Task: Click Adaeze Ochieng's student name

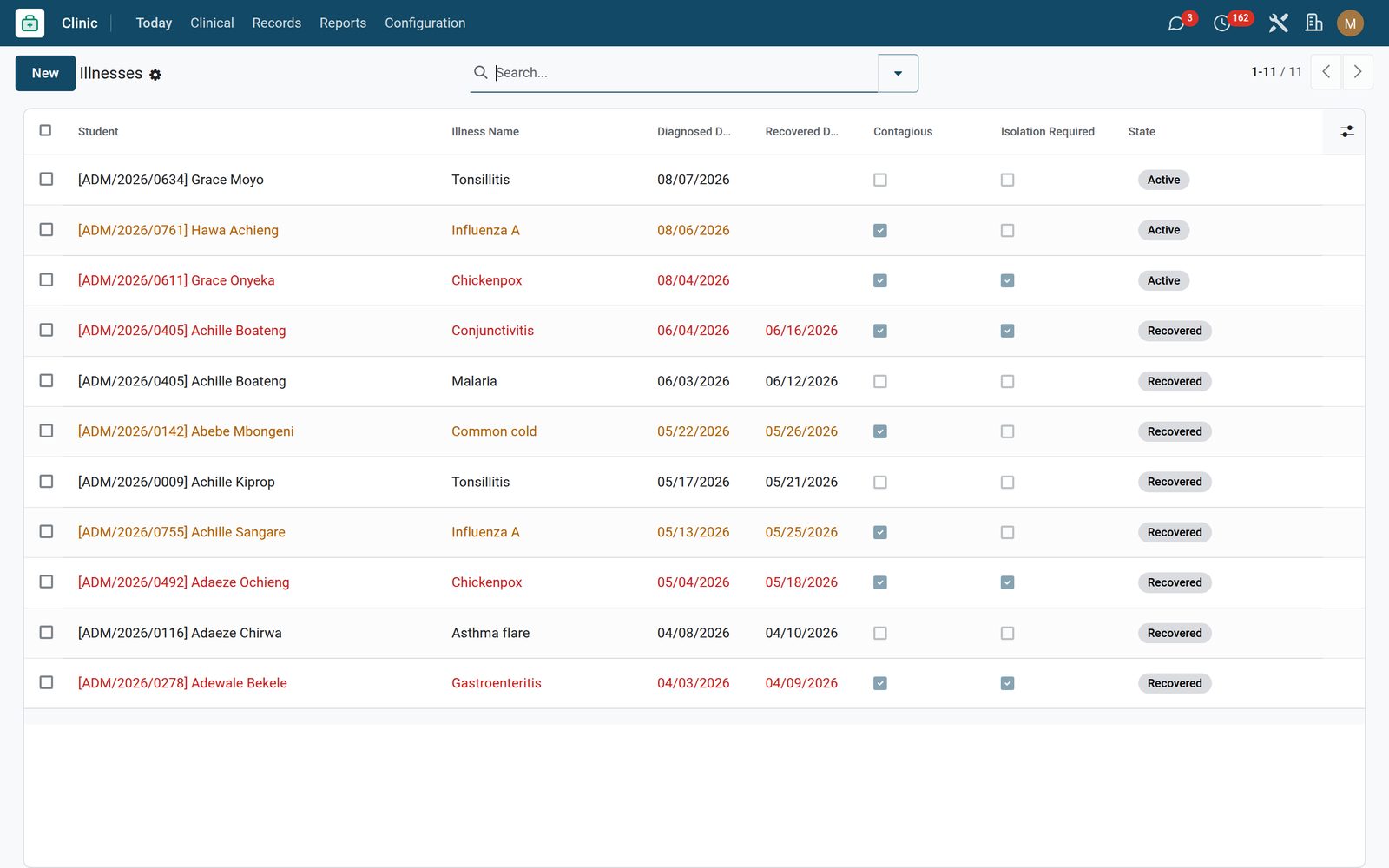Action: (183, 582)
